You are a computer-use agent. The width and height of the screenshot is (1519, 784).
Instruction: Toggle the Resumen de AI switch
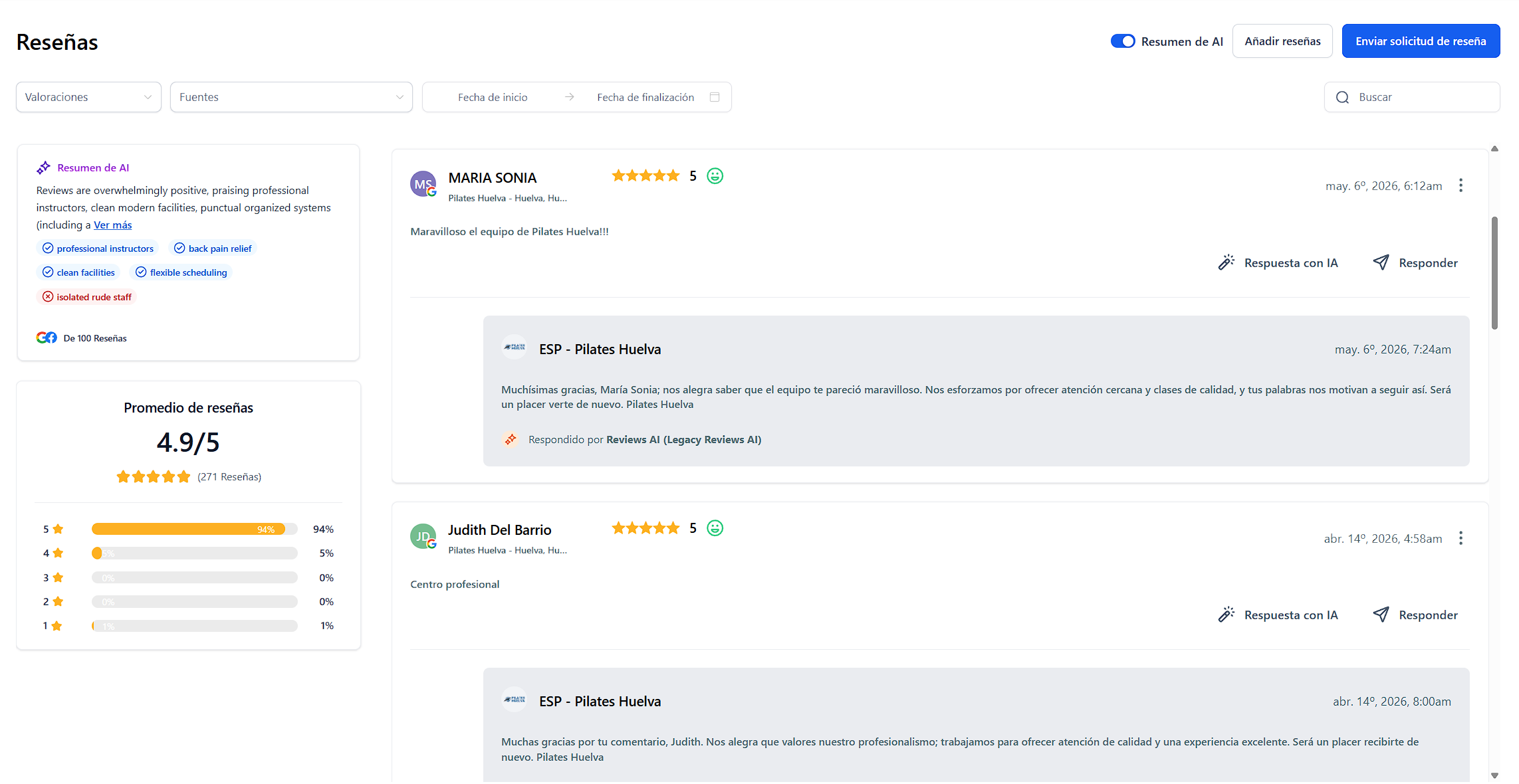coord(1122,41)
